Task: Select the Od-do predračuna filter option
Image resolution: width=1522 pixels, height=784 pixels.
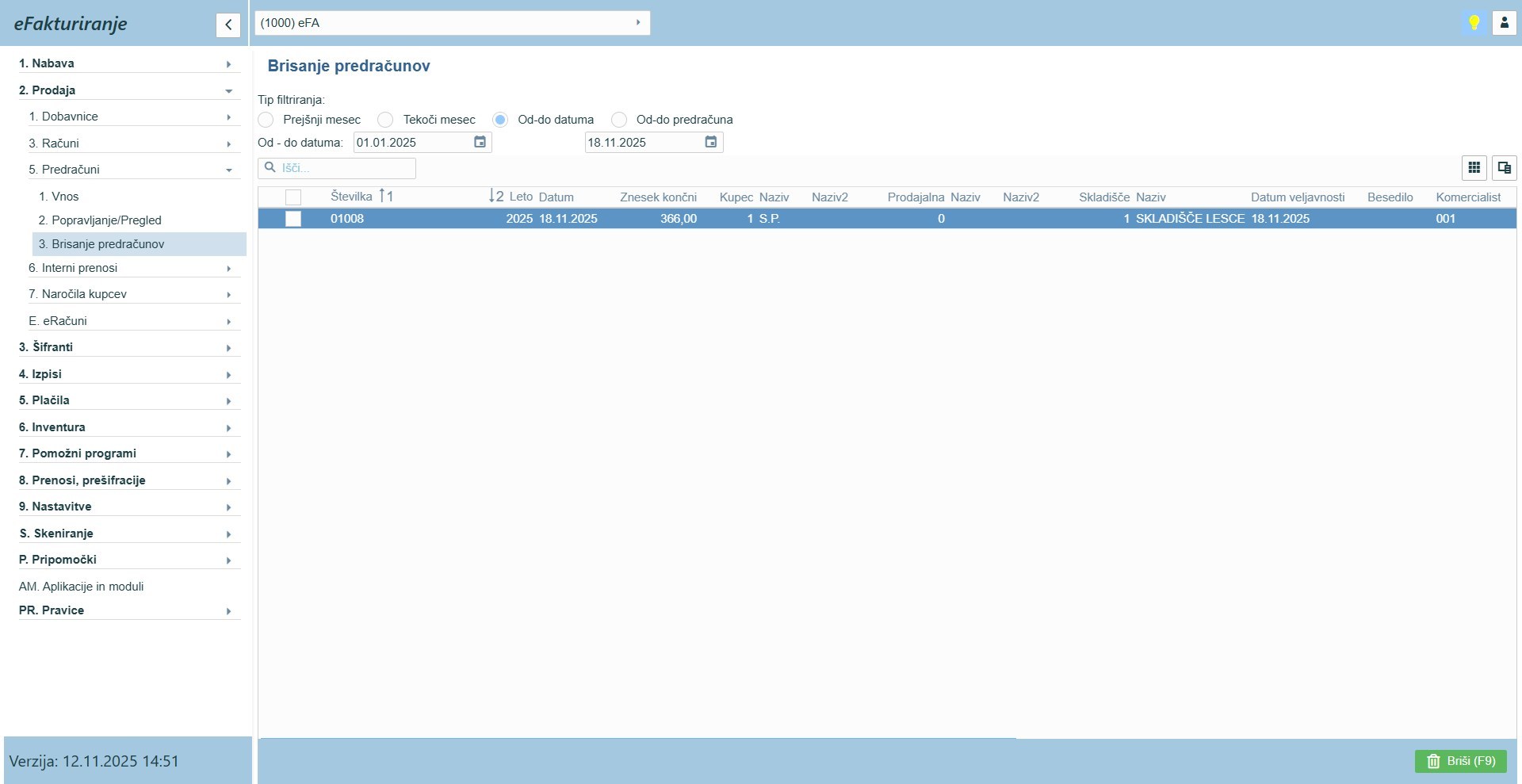Action: (x=619, y=120)
